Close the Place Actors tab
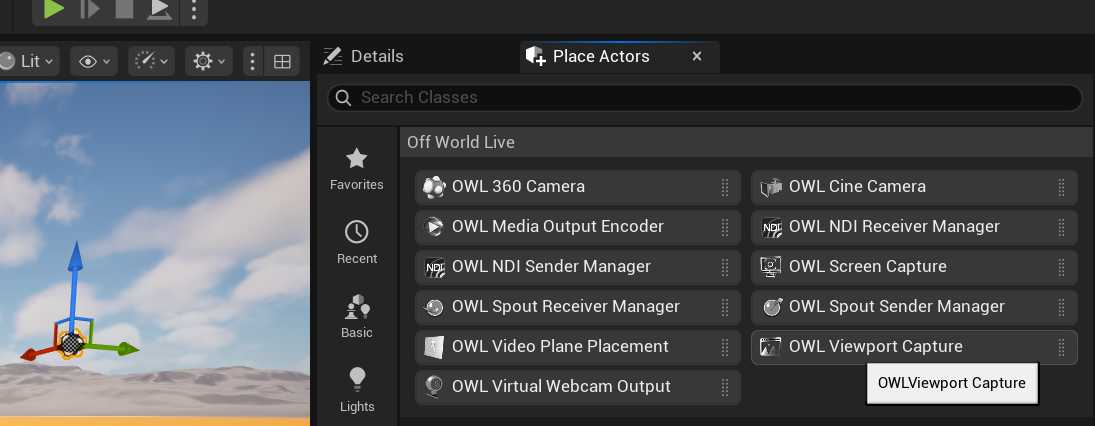Image resolution: width=1095 pixels, height=426 pixels. click(x=696, y=57)
